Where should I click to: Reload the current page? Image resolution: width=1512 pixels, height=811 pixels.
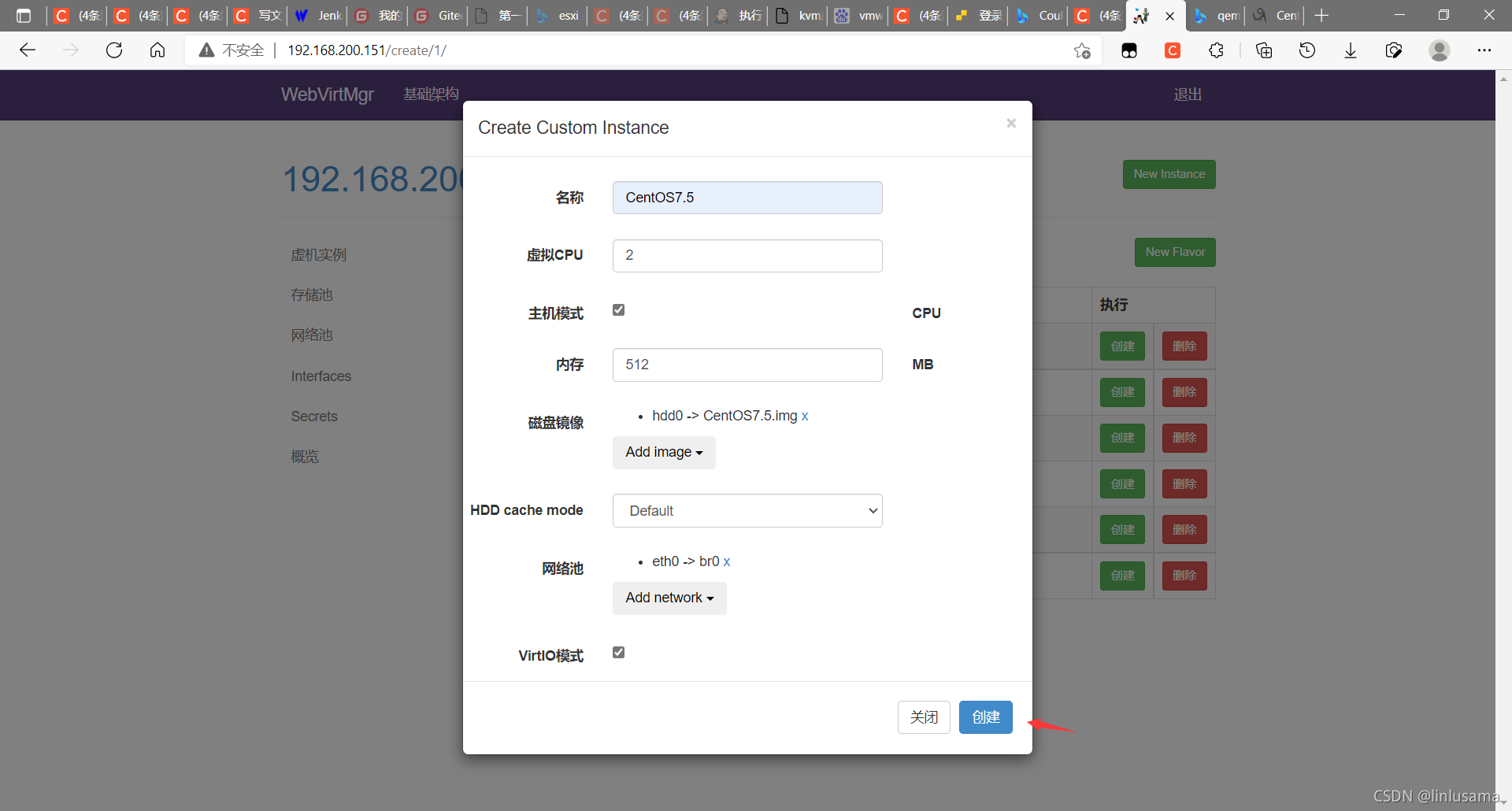pos(114,50)
